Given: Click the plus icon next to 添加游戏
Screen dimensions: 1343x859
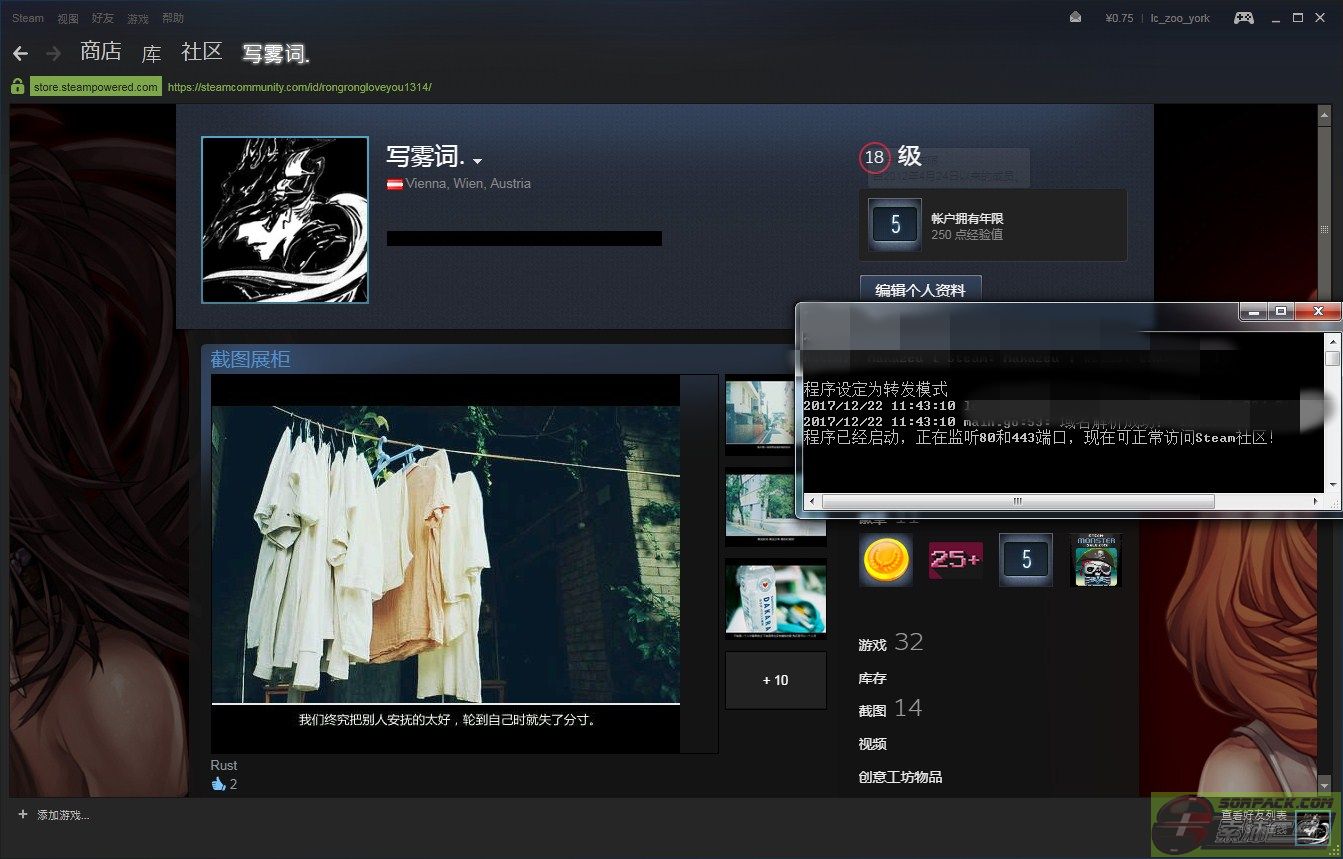Looking at the screenshot, I should (23, 814).
